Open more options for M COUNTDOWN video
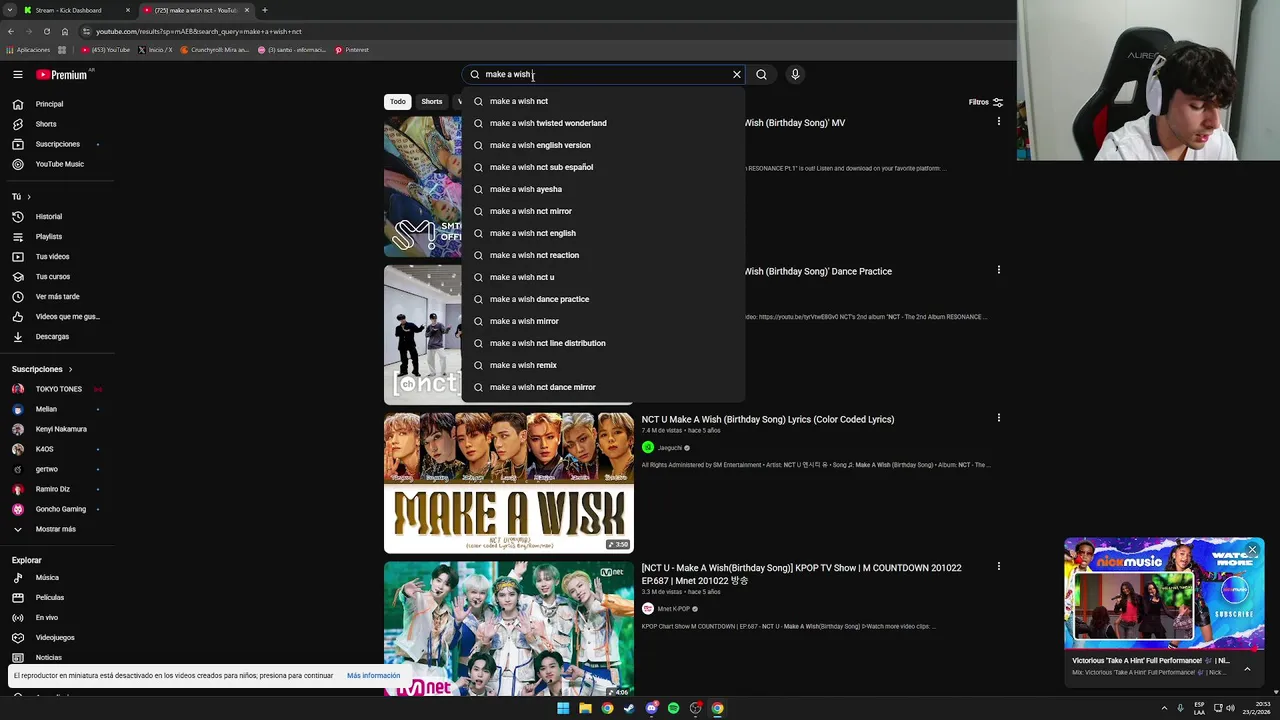 tap(998, 566)
